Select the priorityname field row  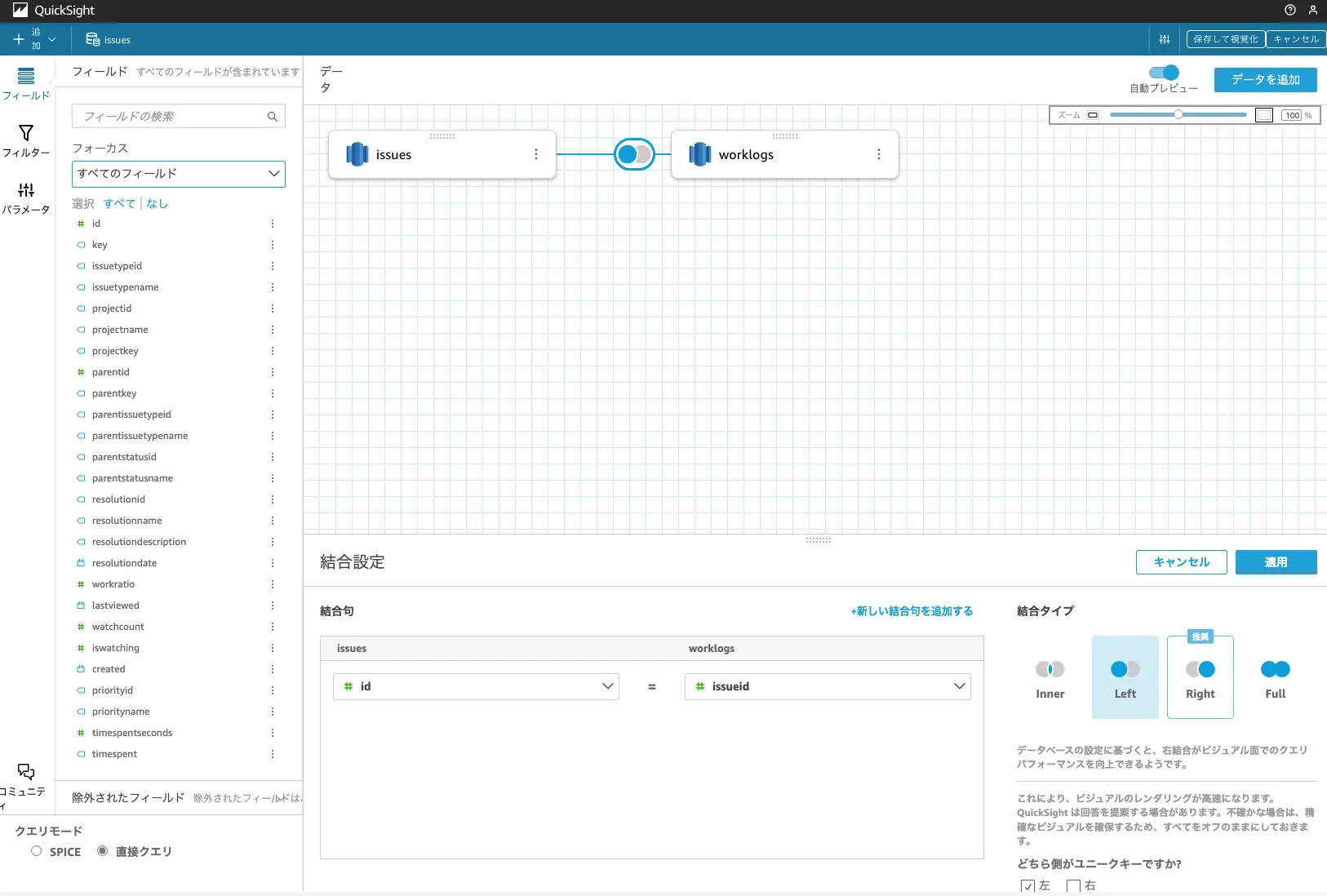179,712
